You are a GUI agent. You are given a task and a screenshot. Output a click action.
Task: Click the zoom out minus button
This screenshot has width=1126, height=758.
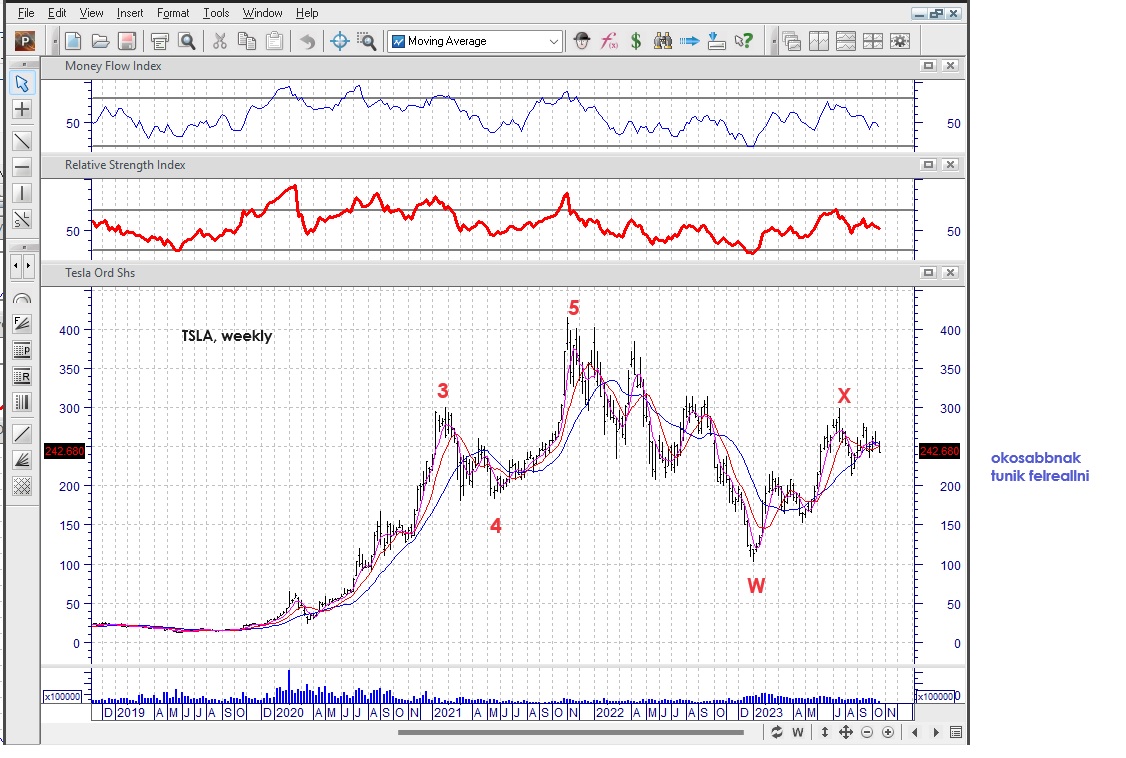point(866,733)
